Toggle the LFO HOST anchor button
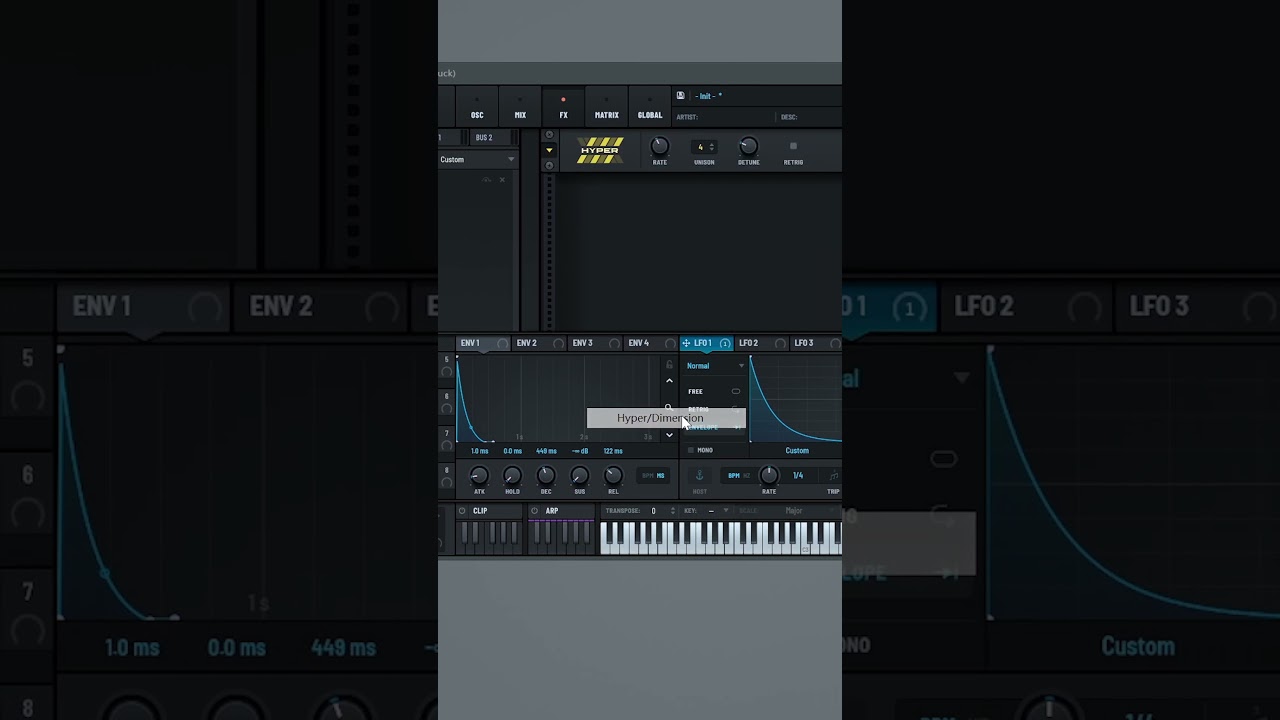This screenshot has width=1280, height=720. pos(699,475)
